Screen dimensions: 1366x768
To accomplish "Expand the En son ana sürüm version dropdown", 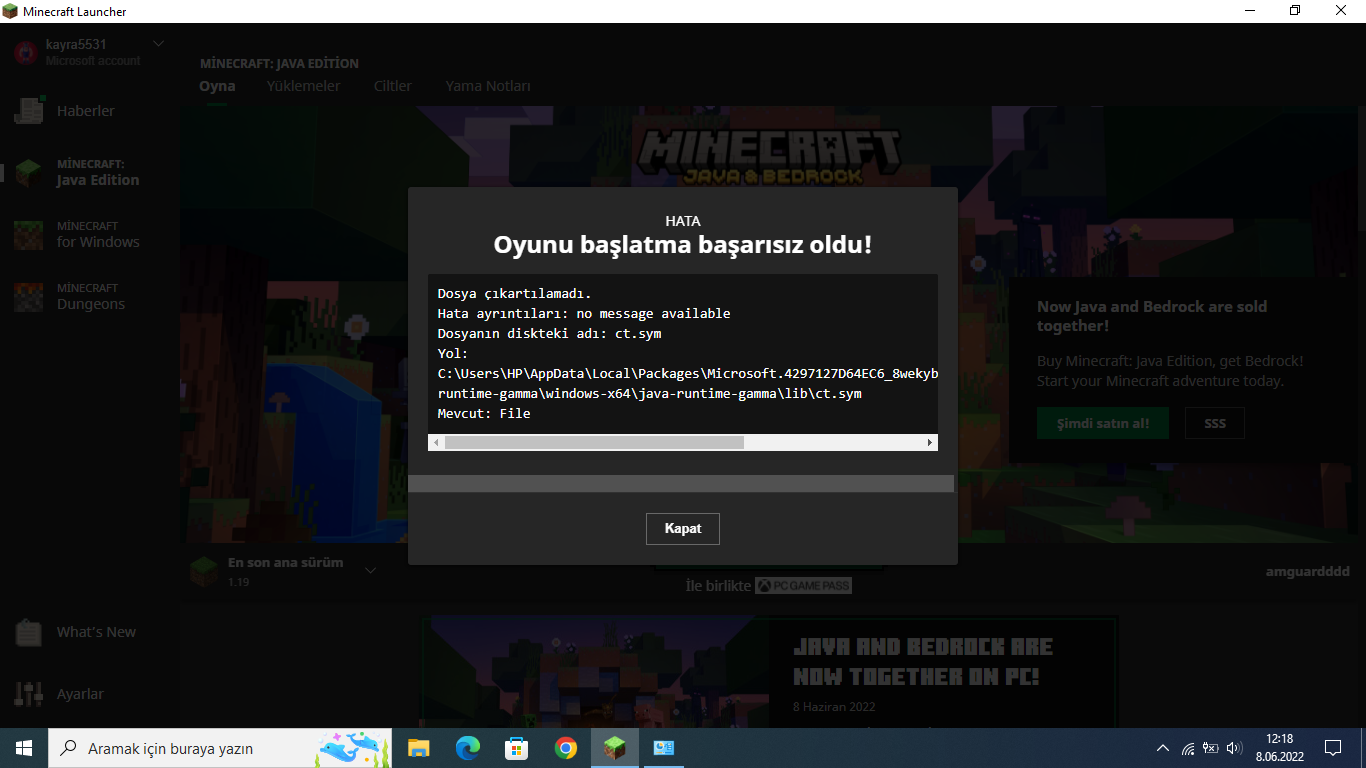I will click(370, 571).
